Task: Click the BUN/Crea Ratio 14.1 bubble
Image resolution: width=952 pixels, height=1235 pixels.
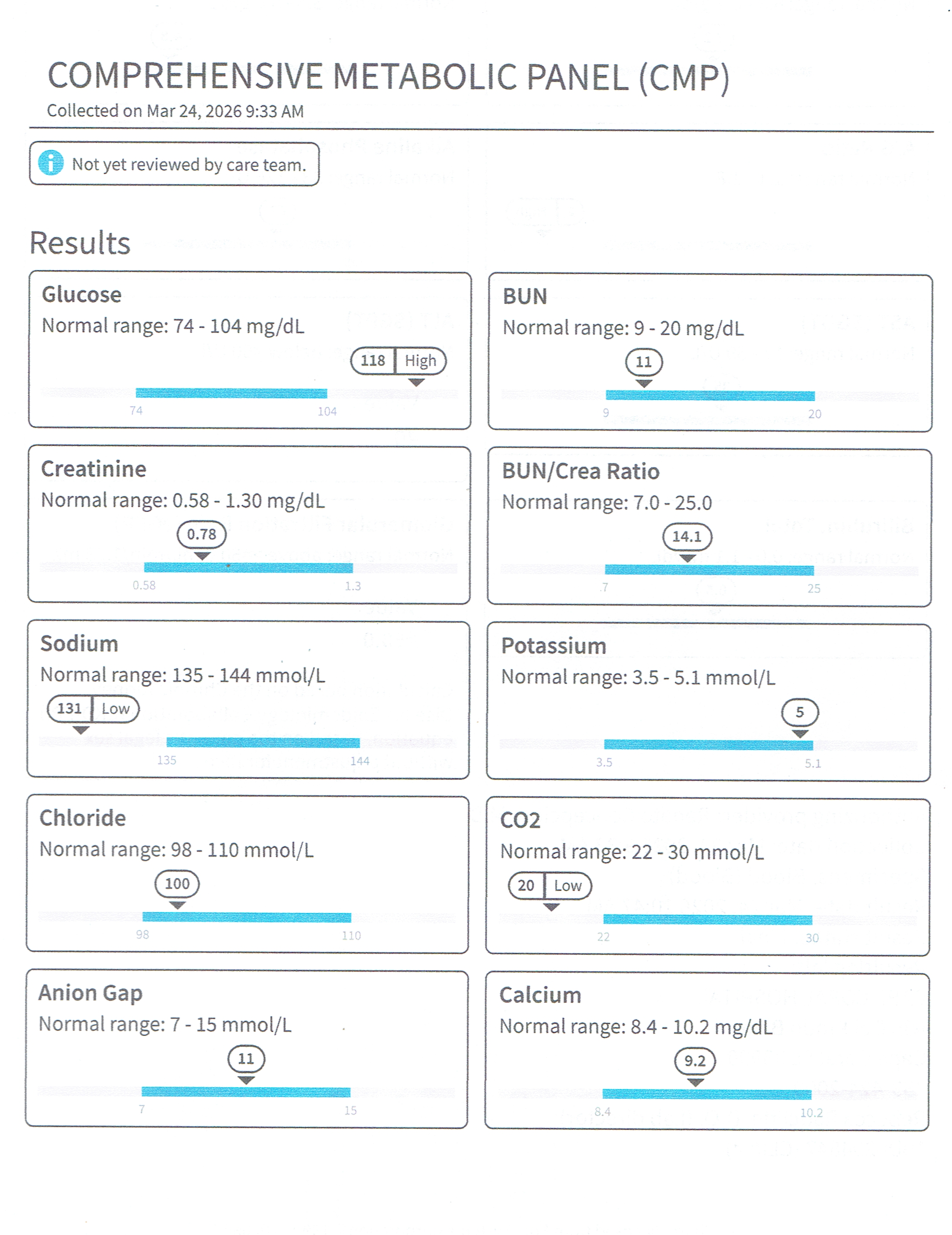Action: pyautogui.click(x=687, y=537)
